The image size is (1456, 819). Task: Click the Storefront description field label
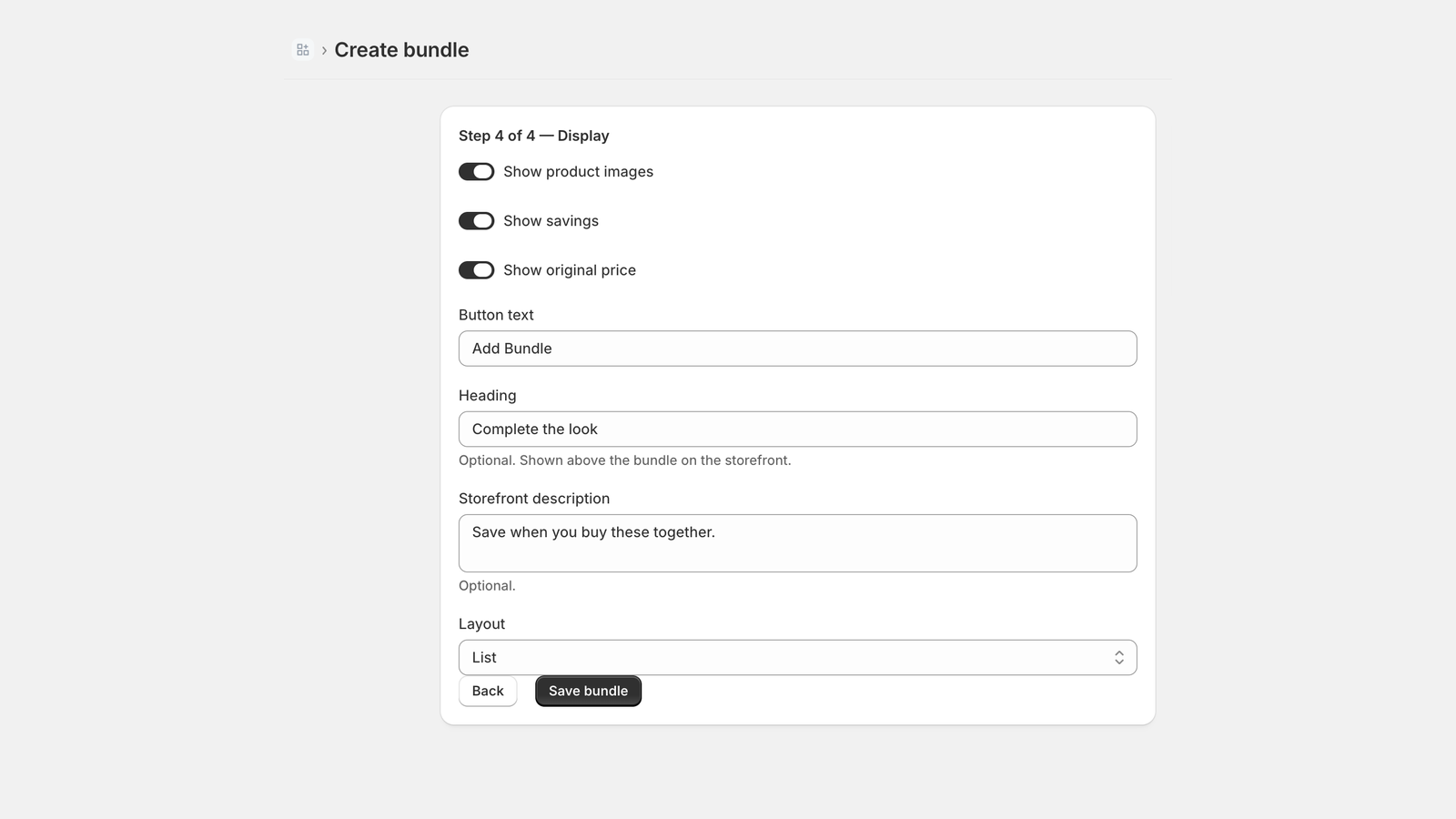click(534, 499)
